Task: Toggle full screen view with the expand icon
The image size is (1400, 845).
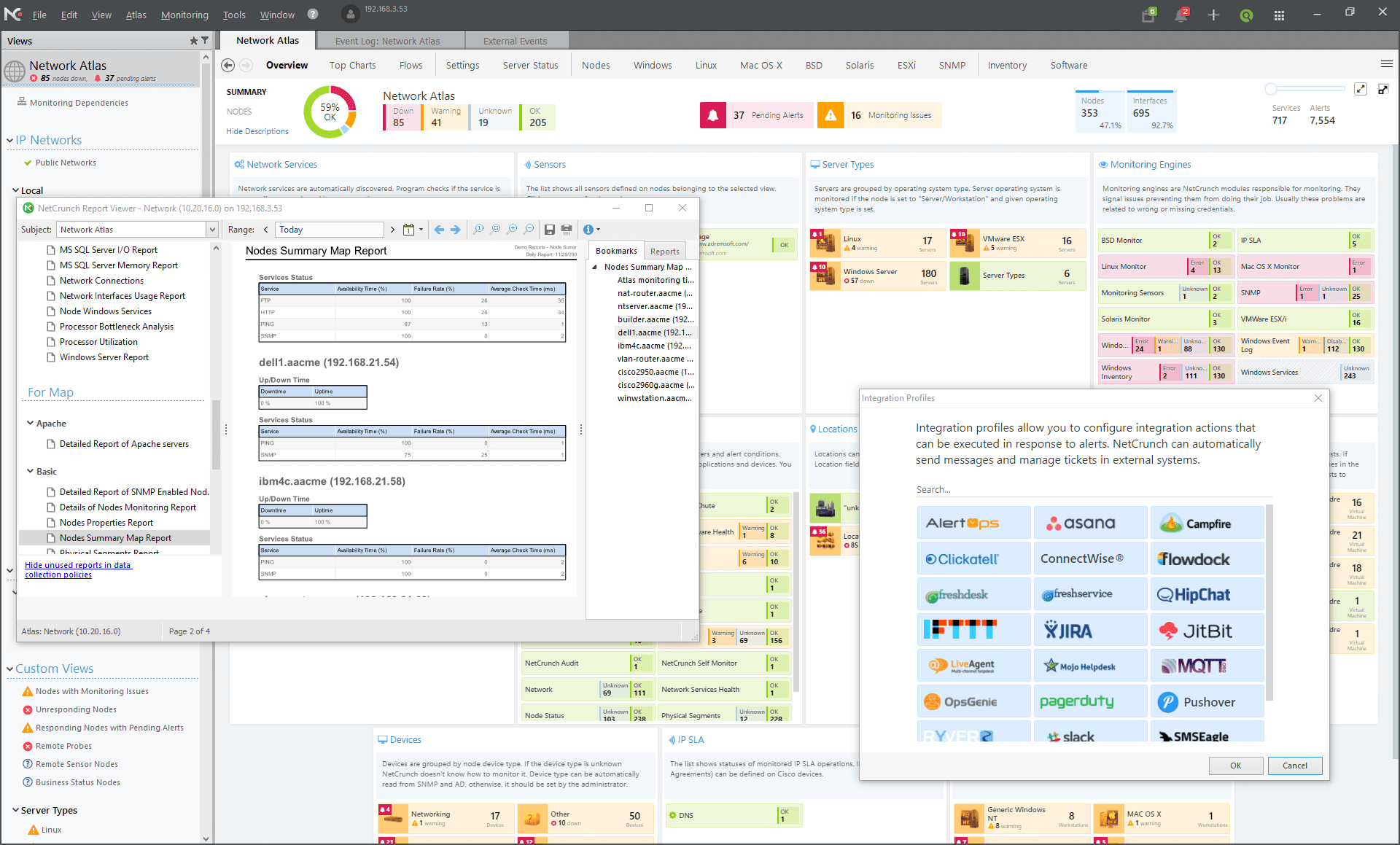Action: [x=1361, y=88]
